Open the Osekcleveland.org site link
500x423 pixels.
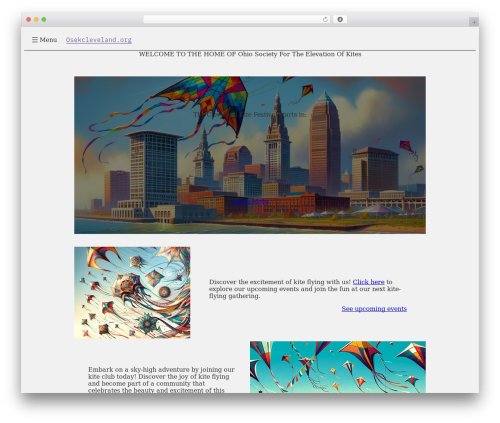tap(99, 40)
